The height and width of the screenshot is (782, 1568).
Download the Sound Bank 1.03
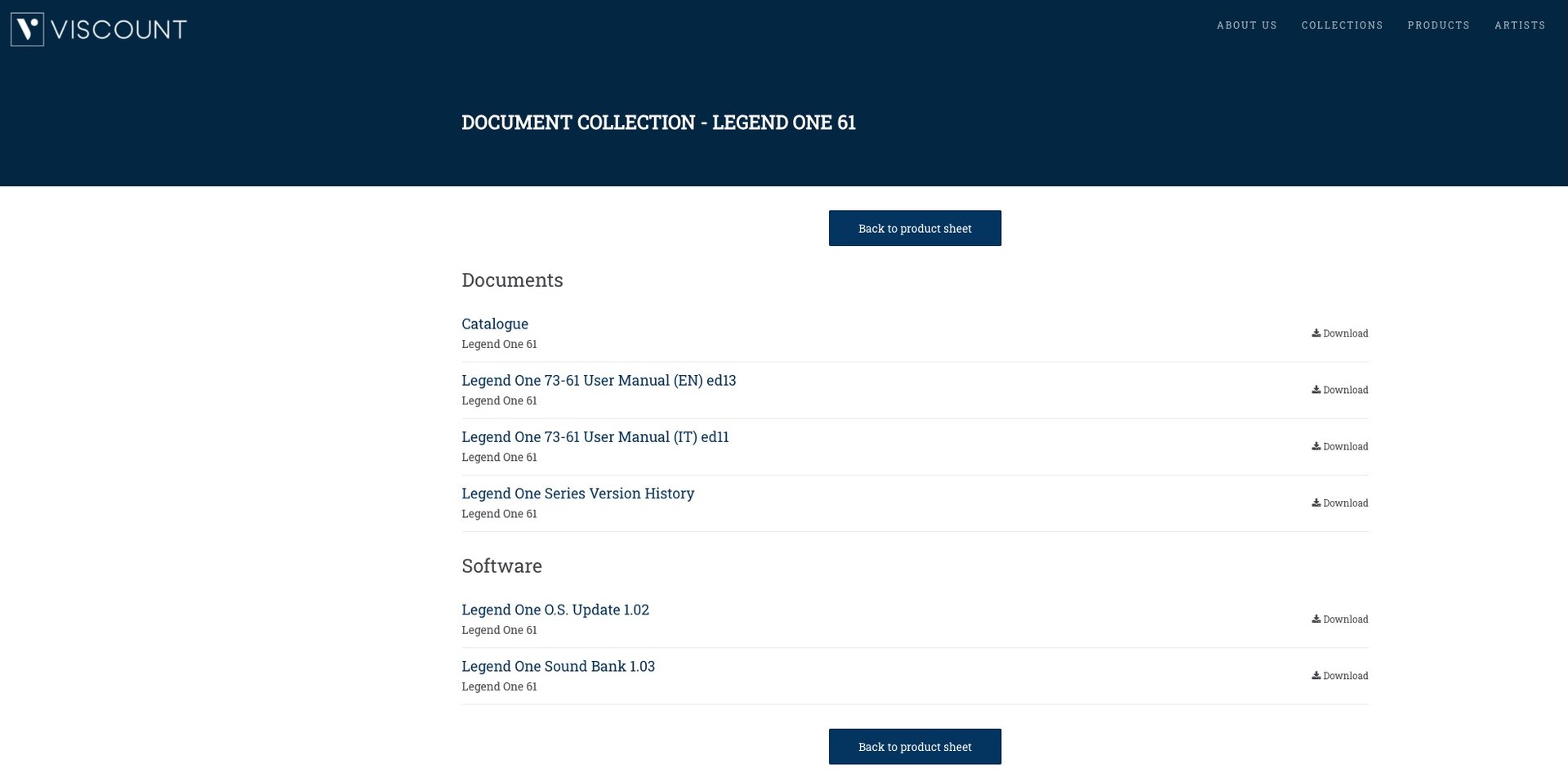click(1340, 676)
